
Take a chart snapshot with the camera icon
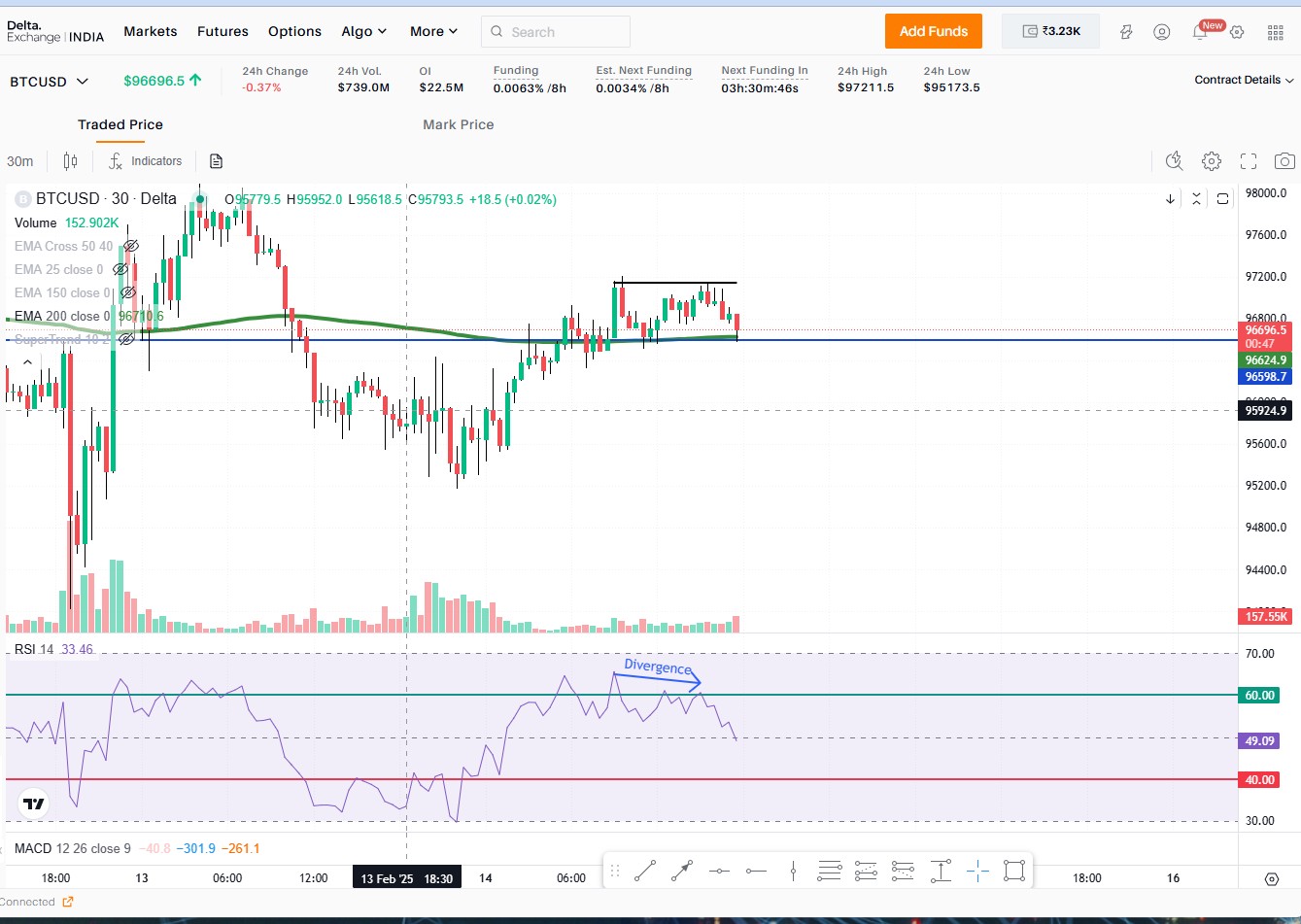[1284, 161]
